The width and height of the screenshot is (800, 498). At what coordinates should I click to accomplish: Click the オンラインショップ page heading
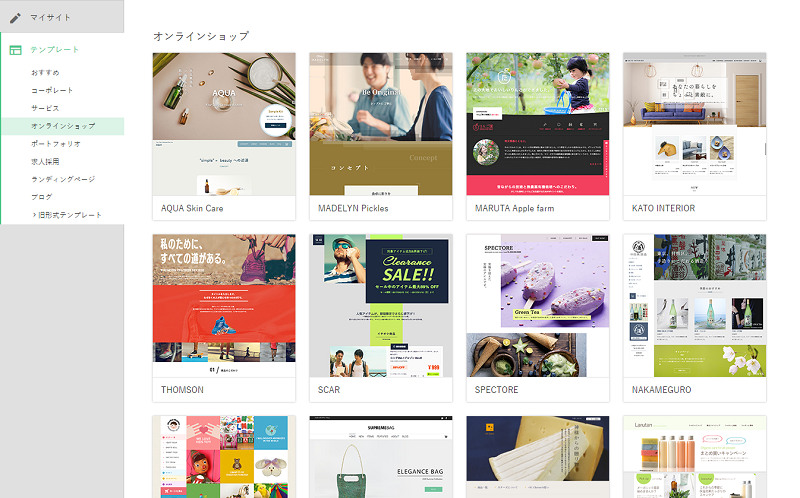201,36
